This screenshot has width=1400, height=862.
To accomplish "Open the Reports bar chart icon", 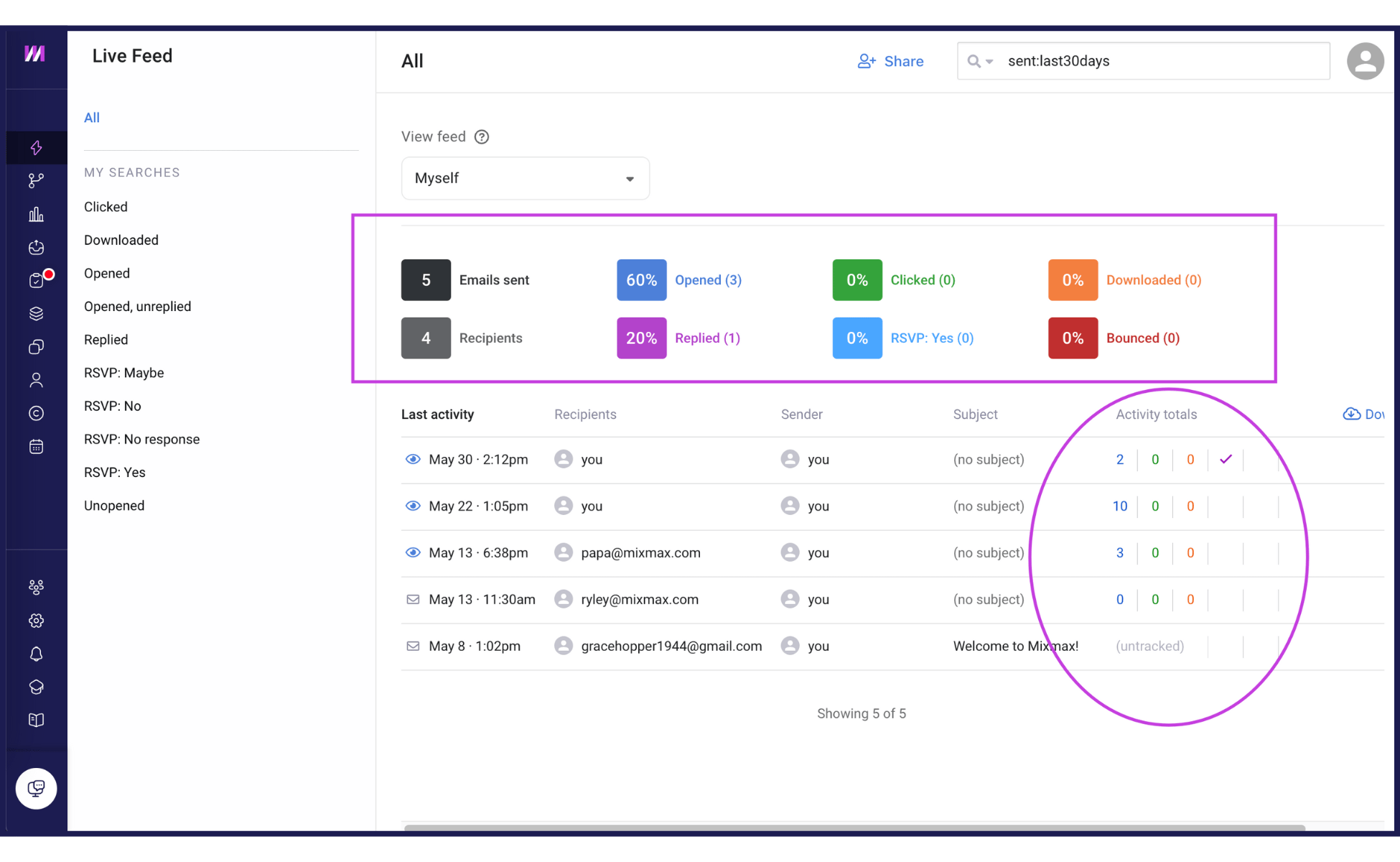I will tap(36, 213).
